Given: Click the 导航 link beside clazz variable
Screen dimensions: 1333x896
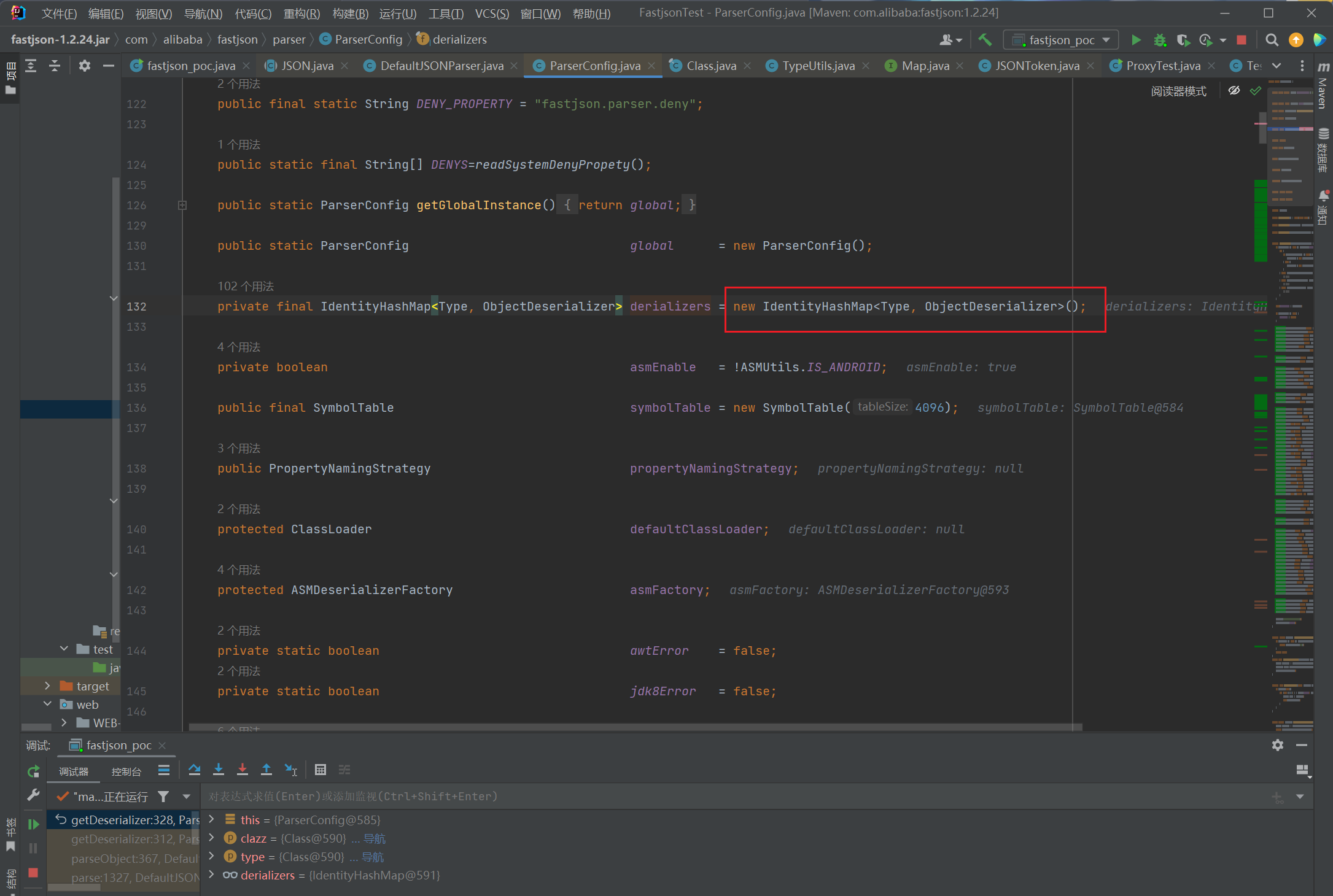Looking at the screenshot, I should tap(375, 838).
